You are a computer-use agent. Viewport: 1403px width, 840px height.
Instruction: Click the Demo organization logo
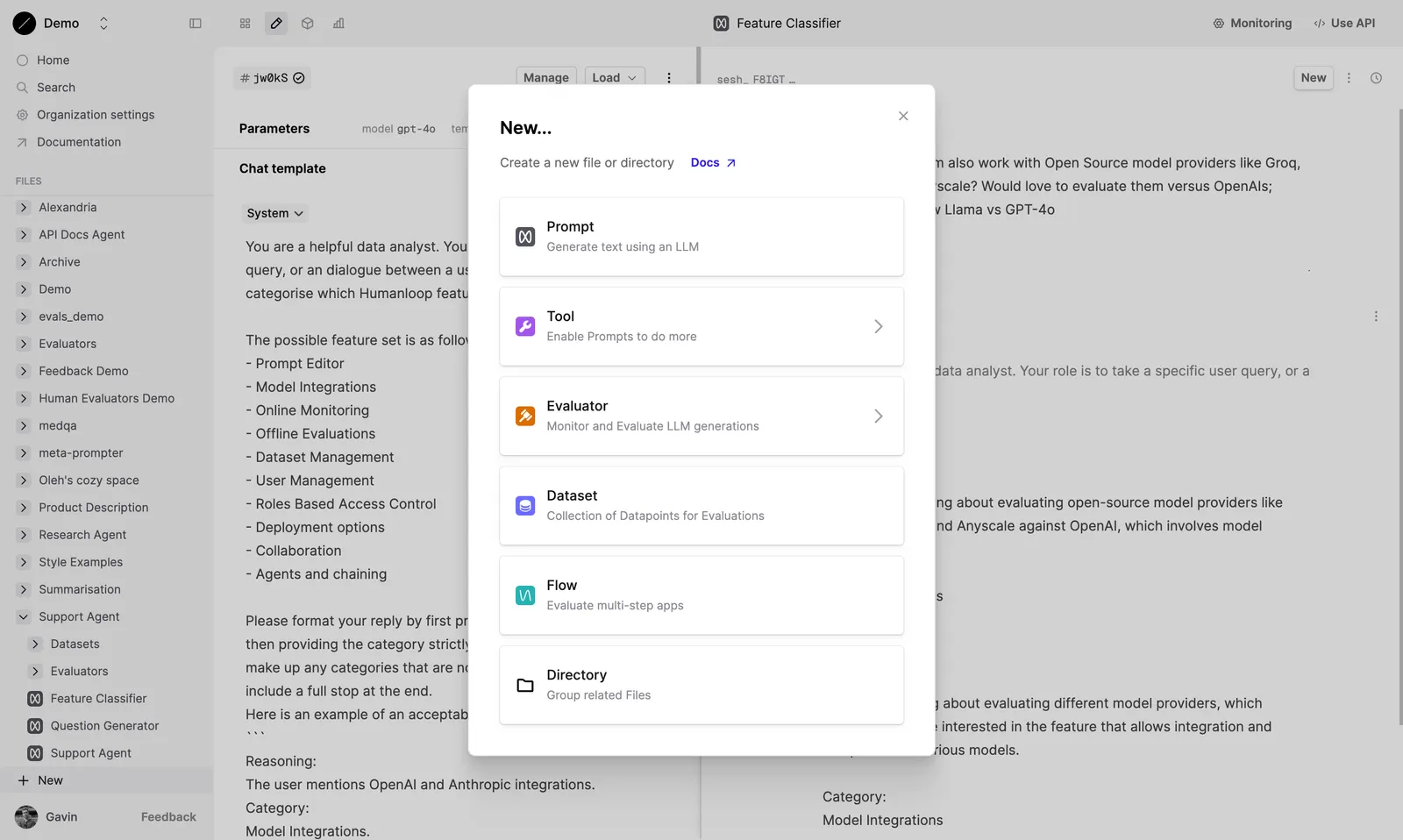25,24
